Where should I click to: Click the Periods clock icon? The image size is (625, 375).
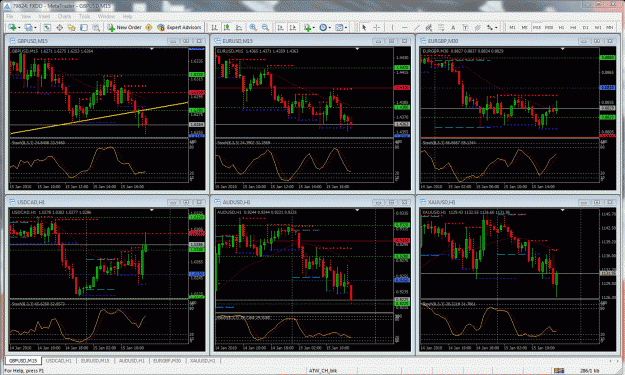[323, 27]
